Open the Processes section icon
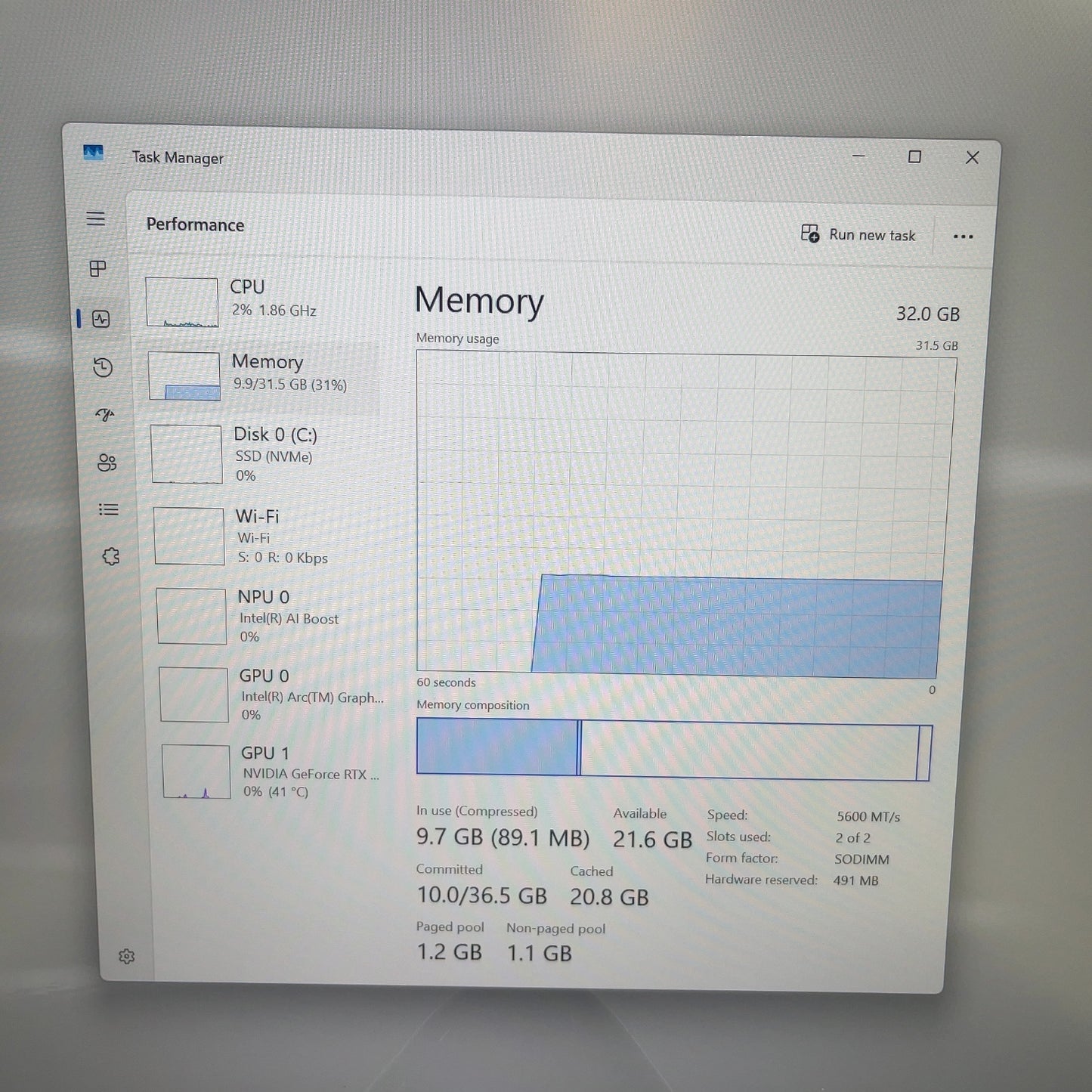The height and width of the screenshot is (1092, 1092). pyautogui.click(x=97, y=270)
